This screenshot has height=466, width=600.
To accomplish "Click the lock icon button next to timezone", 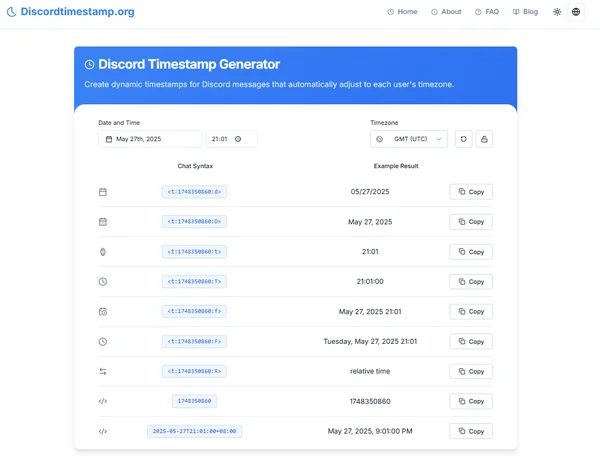I will tap(484, 139).
